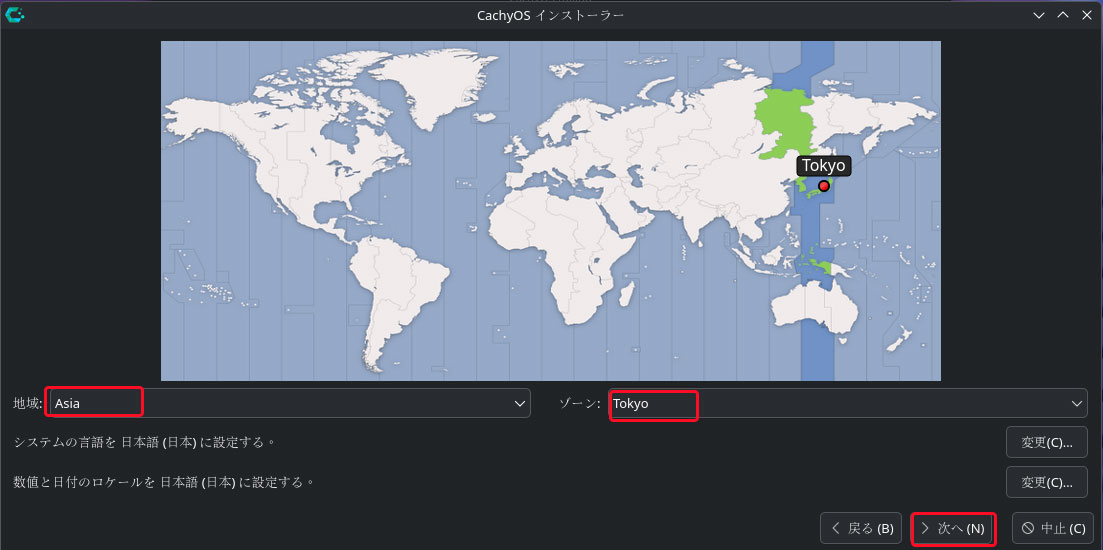Click the システムの言語を 日本語 text line
The width and height of the screenshot is (1103, 550).
(x=144, y=442)
